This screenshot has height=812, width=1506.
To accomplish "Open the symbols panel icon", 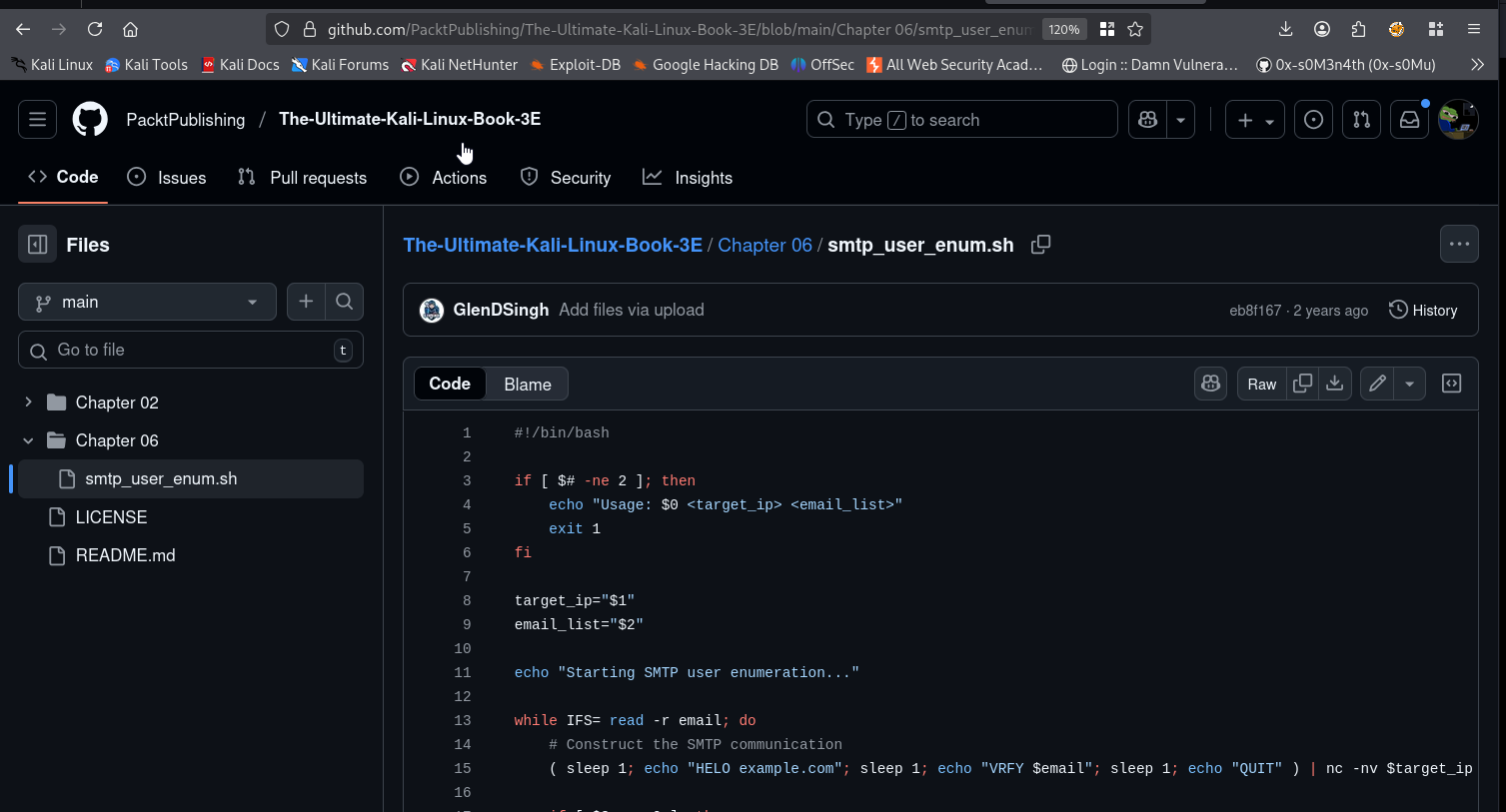I will click(1451, 384).
